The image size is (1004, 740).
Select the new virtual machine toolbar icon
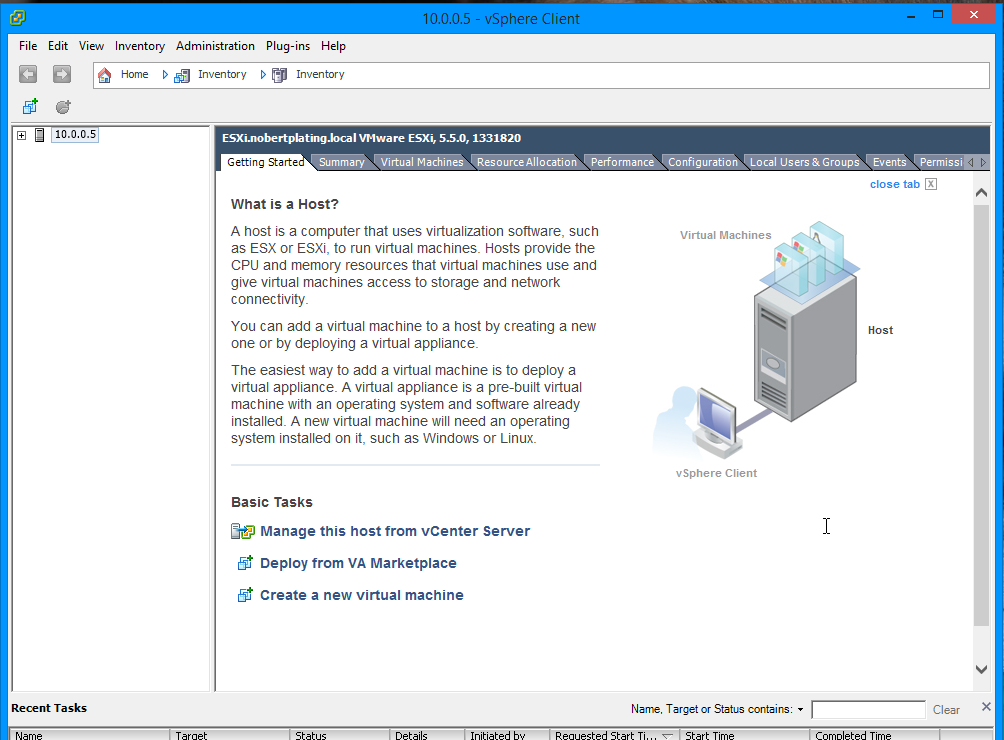tap(28, 106)
